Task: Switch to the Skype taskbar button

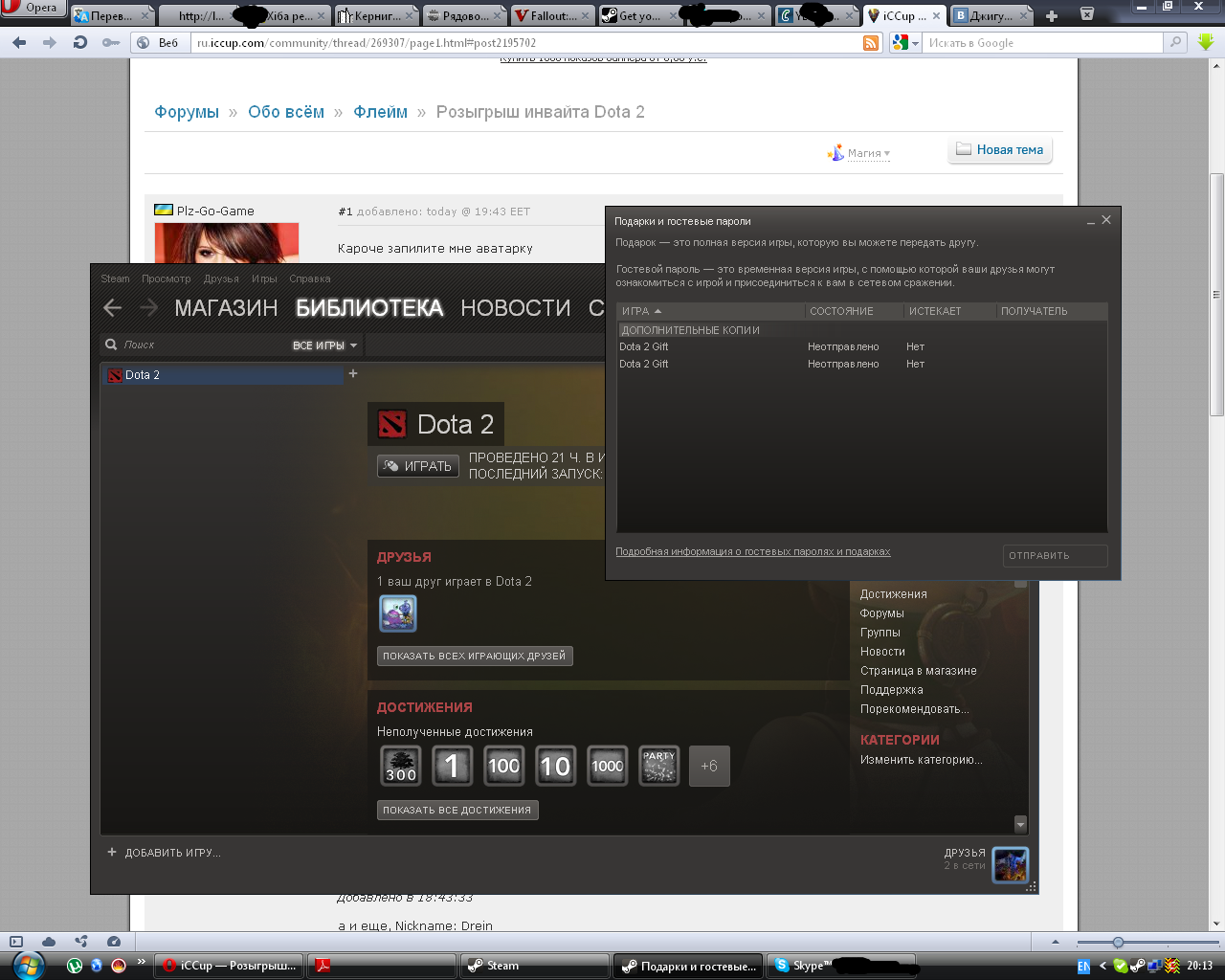Action: pos(842,966)
